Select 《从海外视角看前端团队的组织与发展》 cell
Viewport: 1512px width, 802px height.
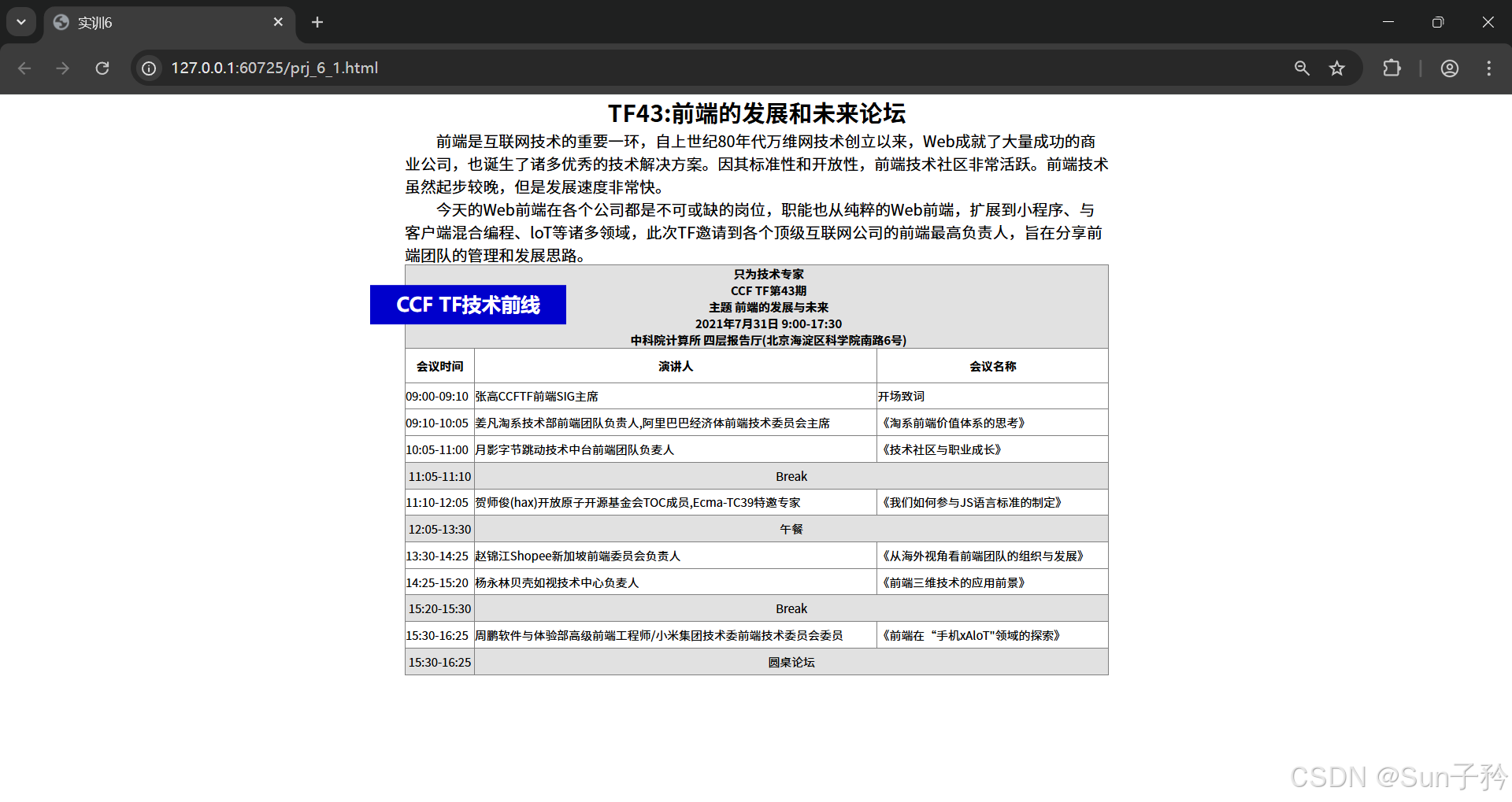click(x=992, y=556)
